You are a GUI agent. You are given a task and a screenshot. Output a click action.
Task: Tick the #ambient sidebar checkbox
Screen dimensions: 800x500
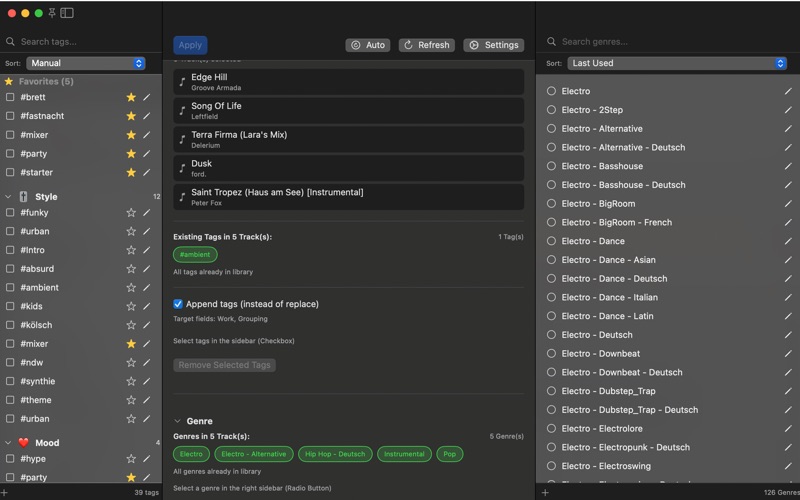tap(10, 287)
